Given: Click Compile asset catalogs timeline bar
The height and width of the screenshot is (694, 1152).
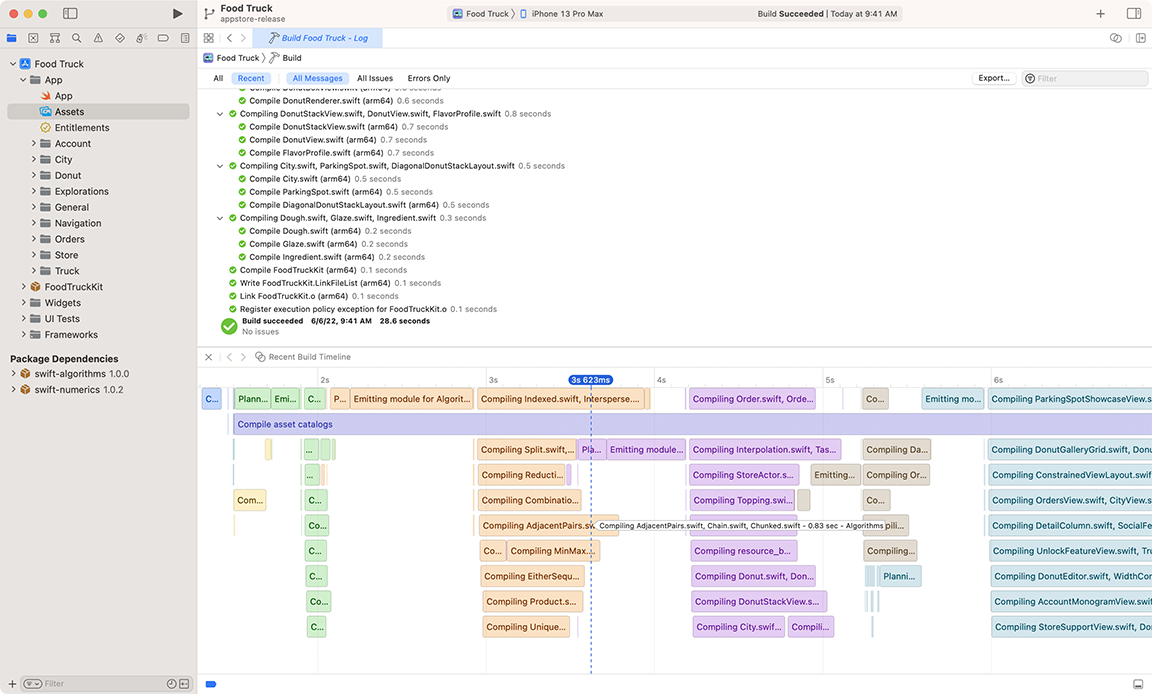Looking at the screenshot, I should pyautogui.click(x=692, y=424).
